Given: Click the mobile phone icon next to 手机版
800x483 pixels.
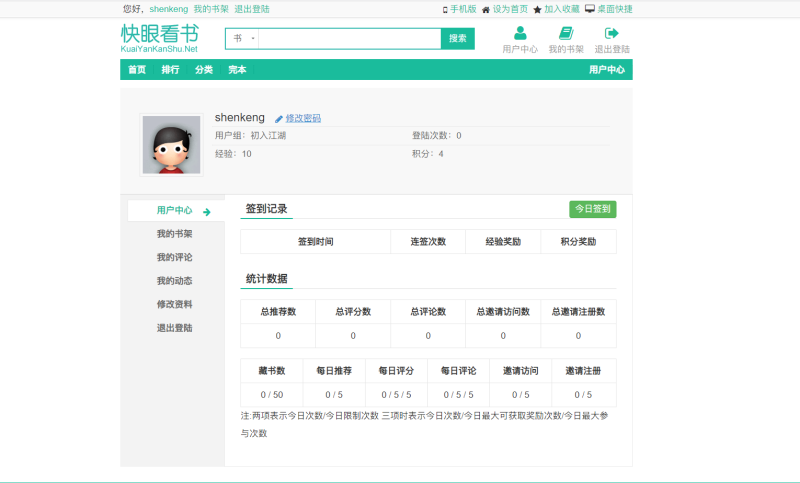Looking at the screenshot, I should tap(445, 10).
